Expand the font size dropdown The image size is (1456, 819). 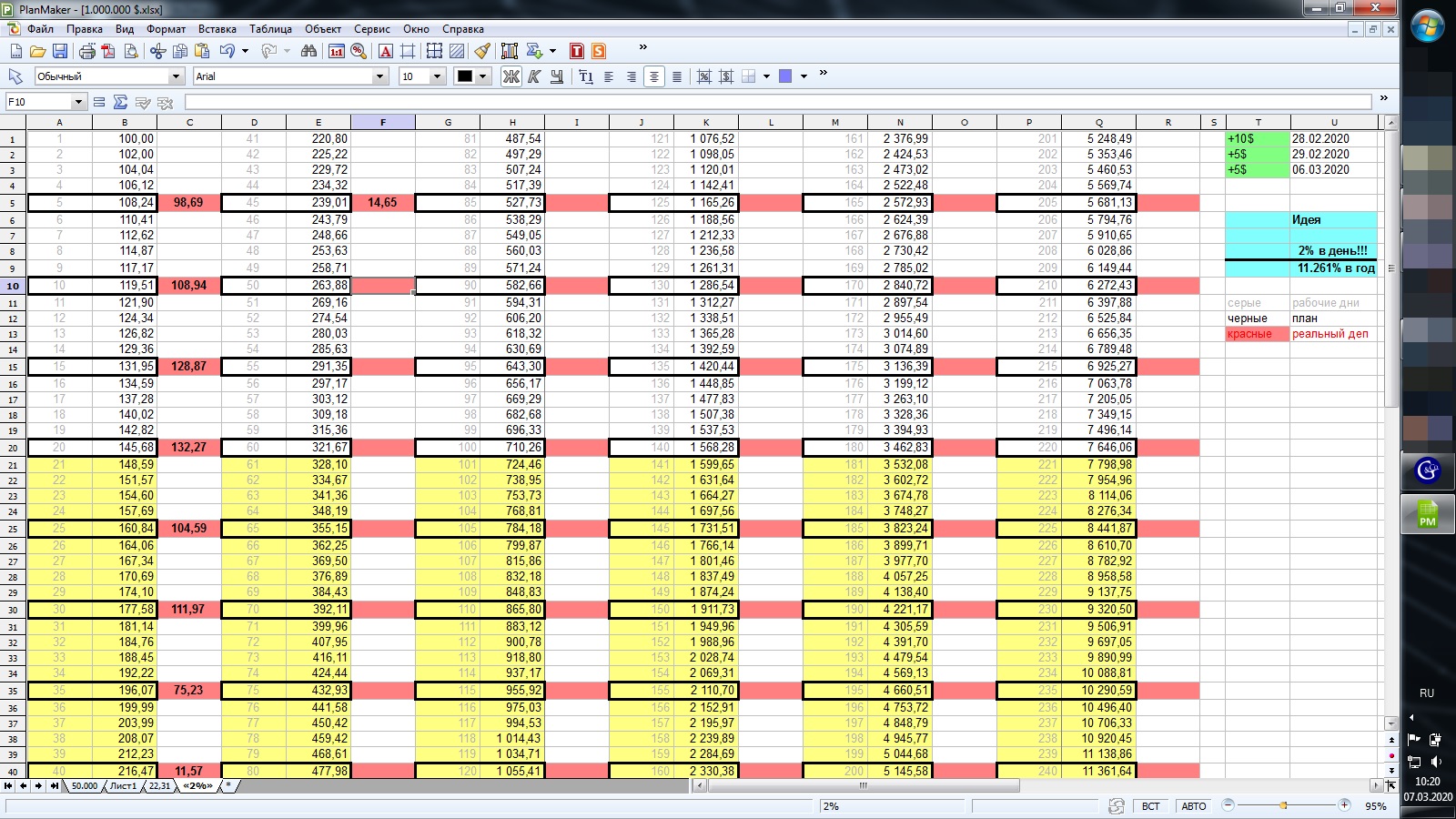click(x=437, y=76)
